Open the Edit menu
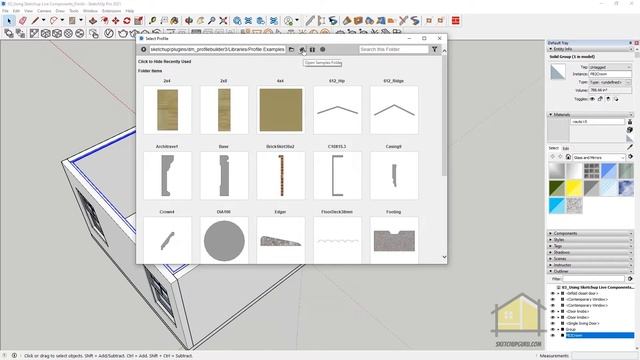 pos(16,11)
